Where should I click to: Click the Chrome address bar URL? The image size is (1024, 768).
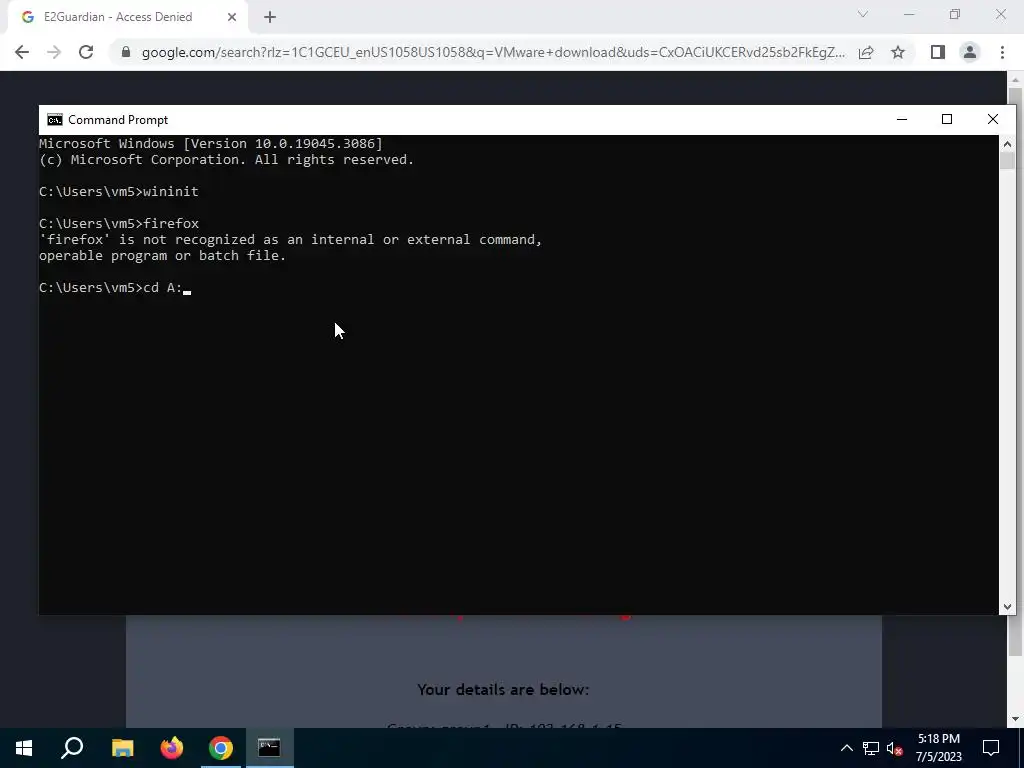[493, 52]
